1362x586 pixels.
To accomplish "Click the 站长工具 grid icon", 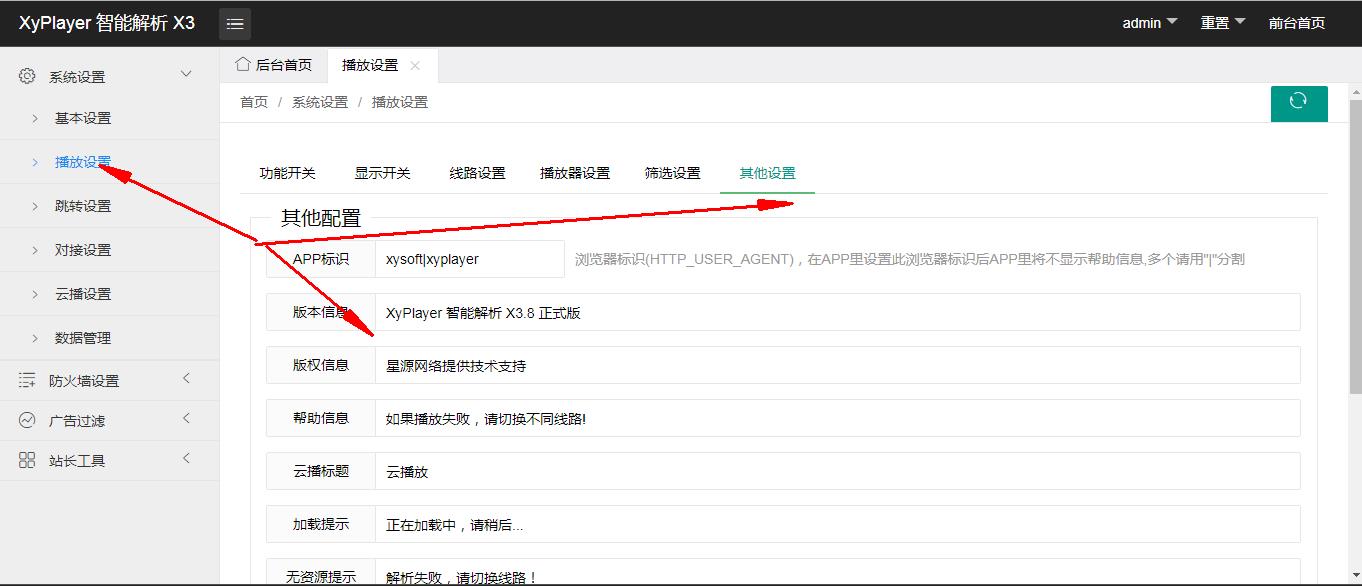I will pyautogui.click(x=28, y=460).
